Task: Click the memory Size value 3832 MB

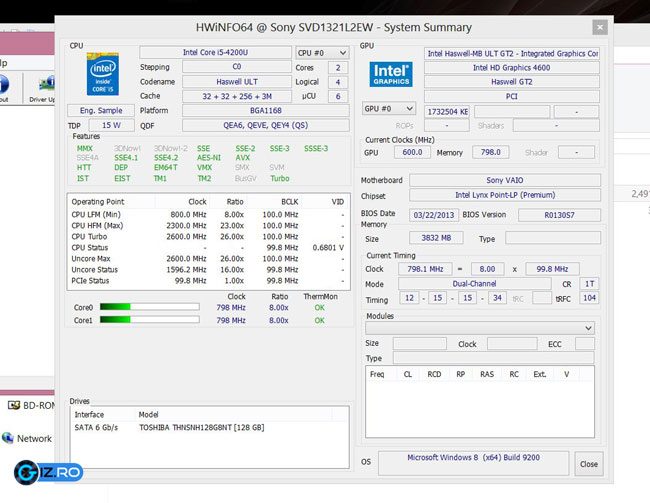Action: (436, 238)
